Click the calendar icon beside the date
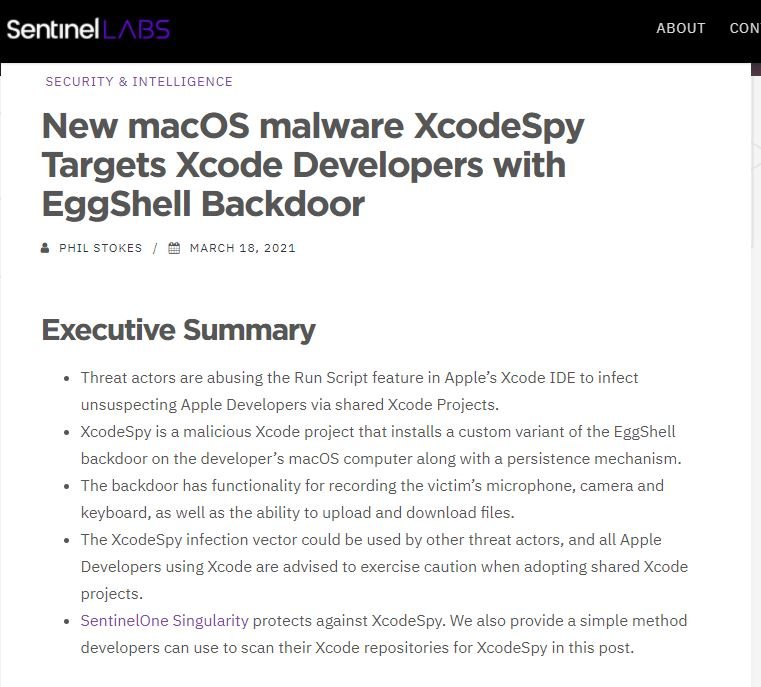This screenshot has width=761, height=687. 174,248
